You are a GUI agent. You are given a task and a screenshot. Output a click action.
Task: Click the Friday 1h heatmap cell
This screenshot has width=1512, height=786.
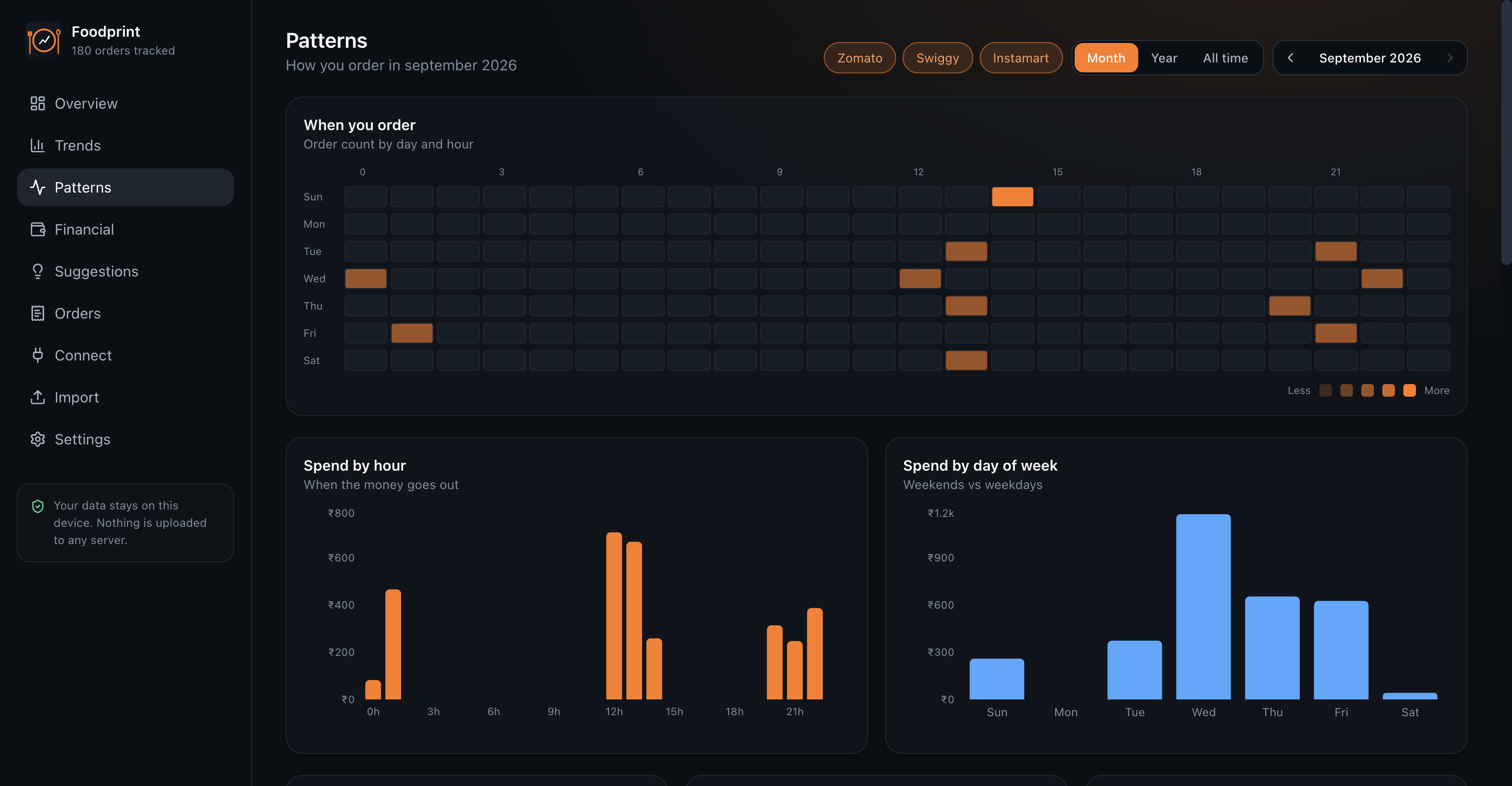[x=412, y=333]
